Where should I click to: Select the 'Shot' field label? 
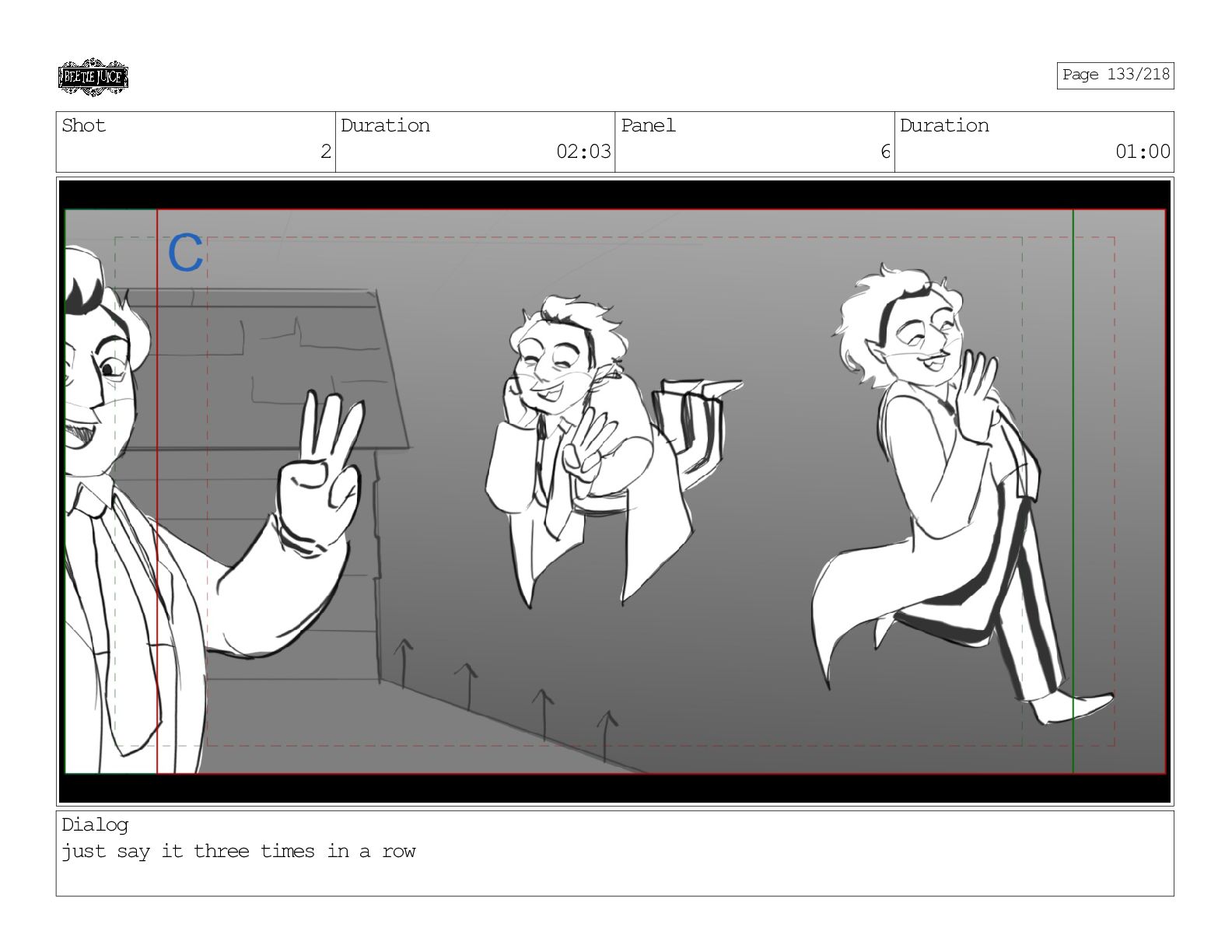pyautogui.click(x=84, y=126)
